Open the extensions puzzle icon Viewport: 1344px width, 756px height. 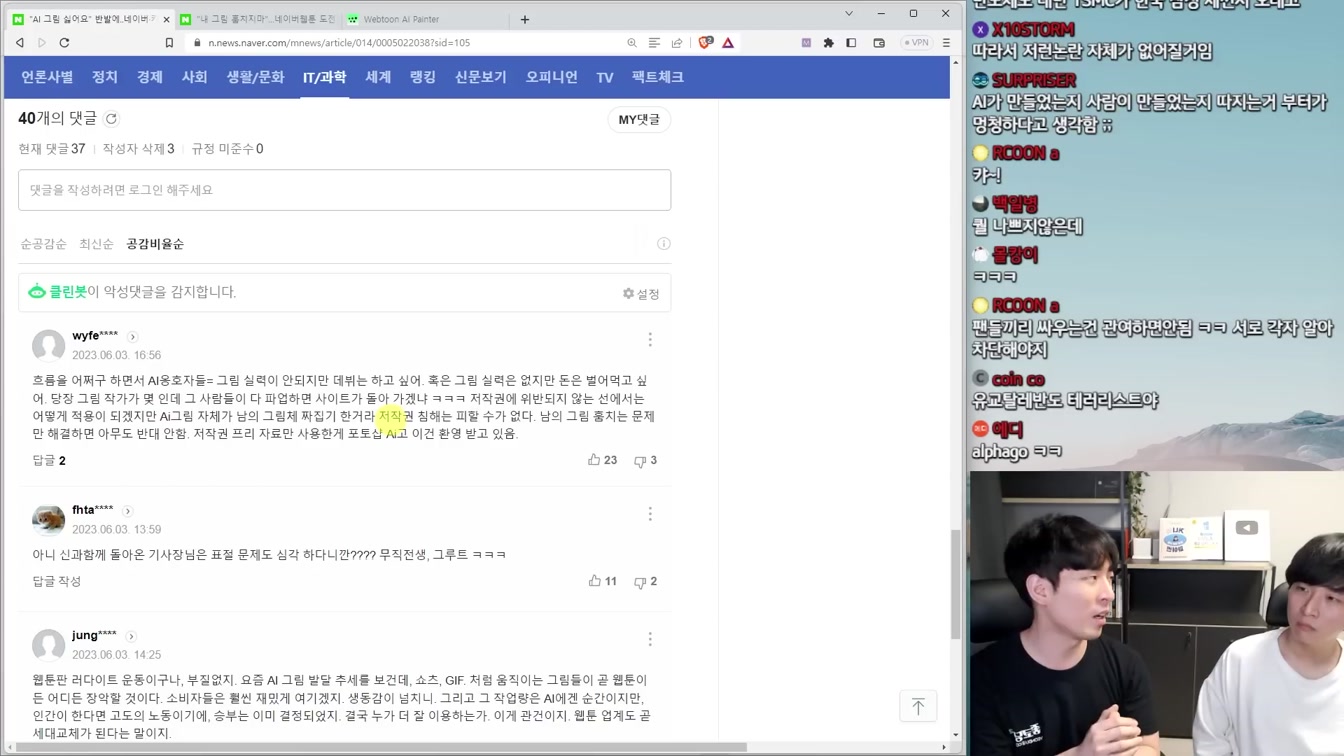point(828,43)
